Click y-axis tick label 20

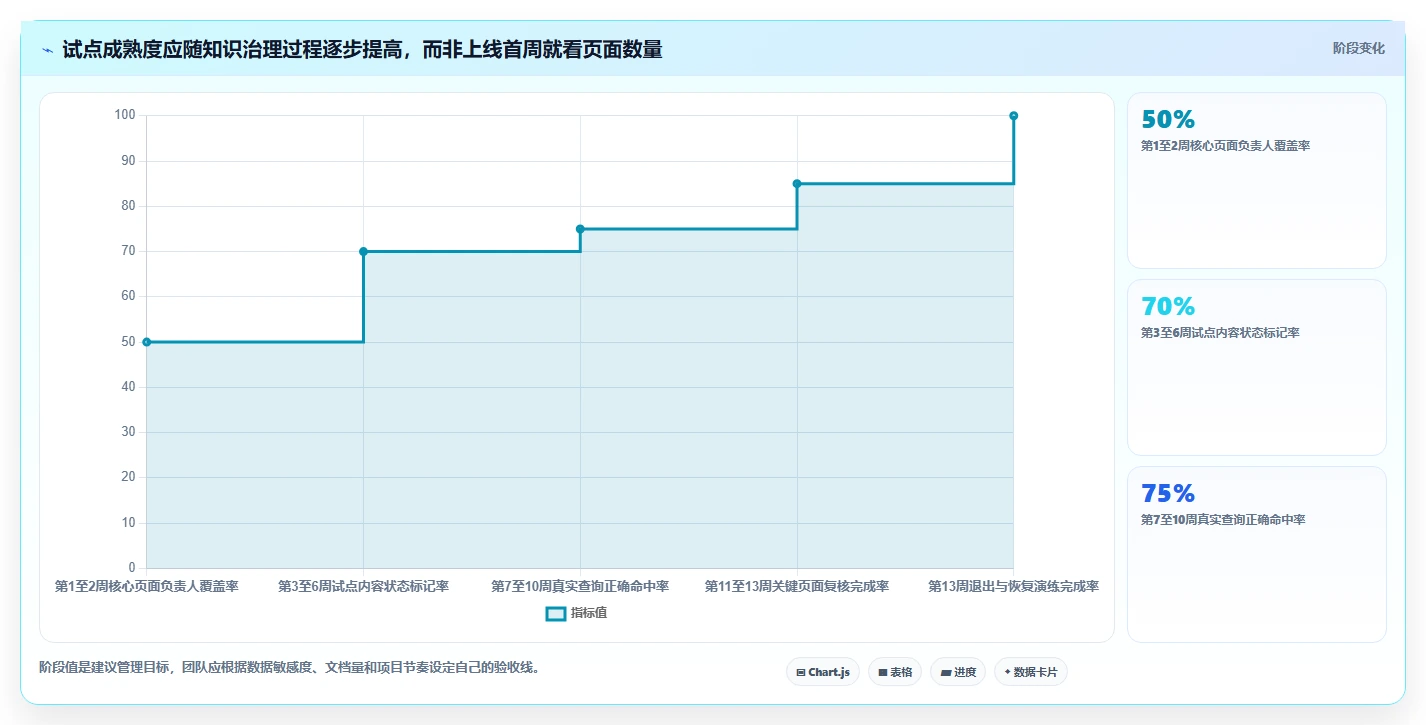(x=128, y=478)
